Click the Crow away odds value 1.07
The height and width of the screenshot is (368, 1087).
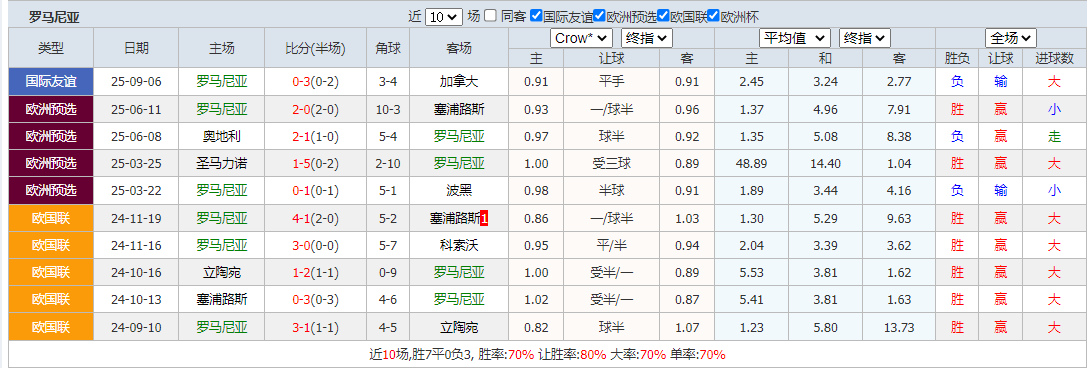[686, 327]
